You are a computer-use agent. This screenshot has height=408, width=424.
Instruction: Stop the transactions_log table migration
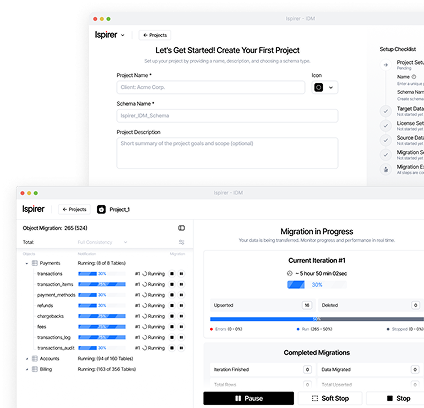[172, 337]
